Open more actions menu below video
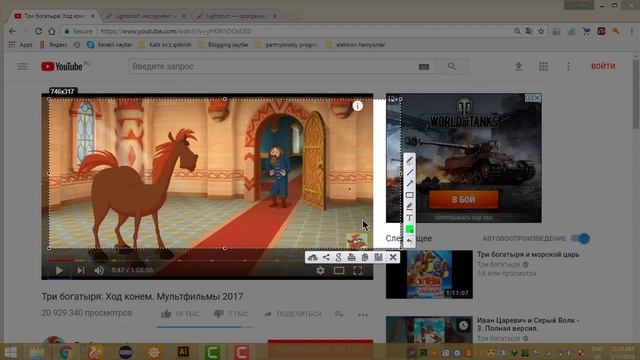 pos(362,314)
